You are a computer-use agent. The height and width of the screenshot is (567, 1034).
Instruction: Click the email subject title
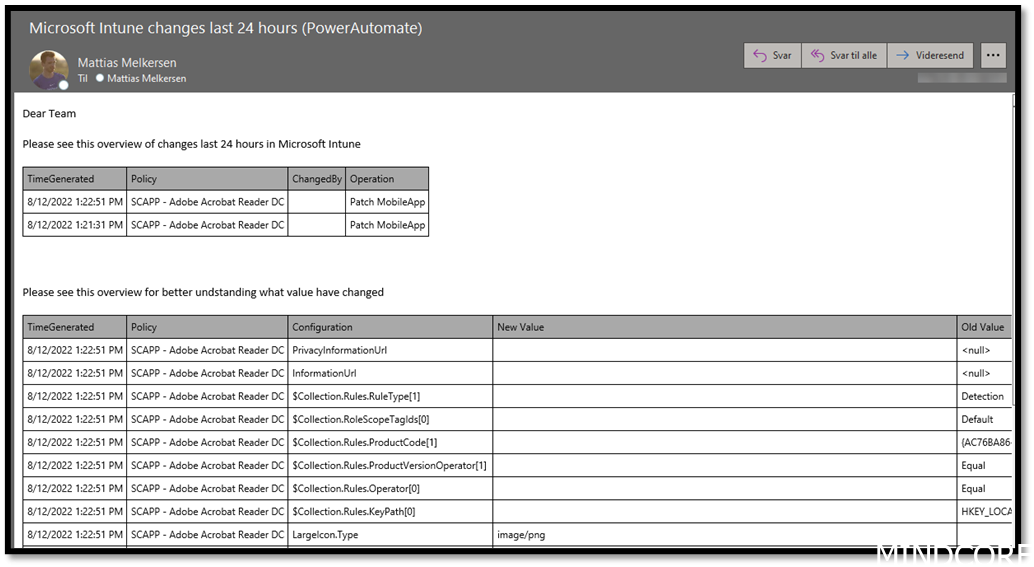pos(226,28)
